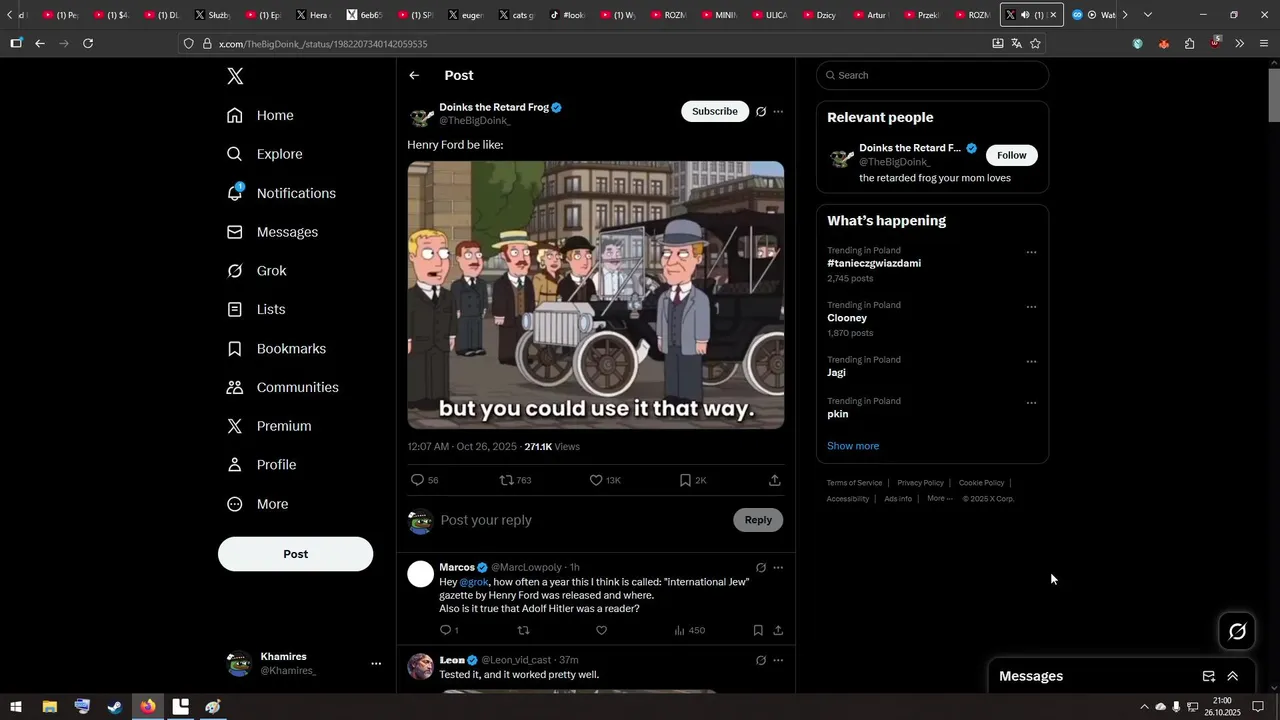
Task: Open Communities in the sidebar
Action: coord(282,387)
